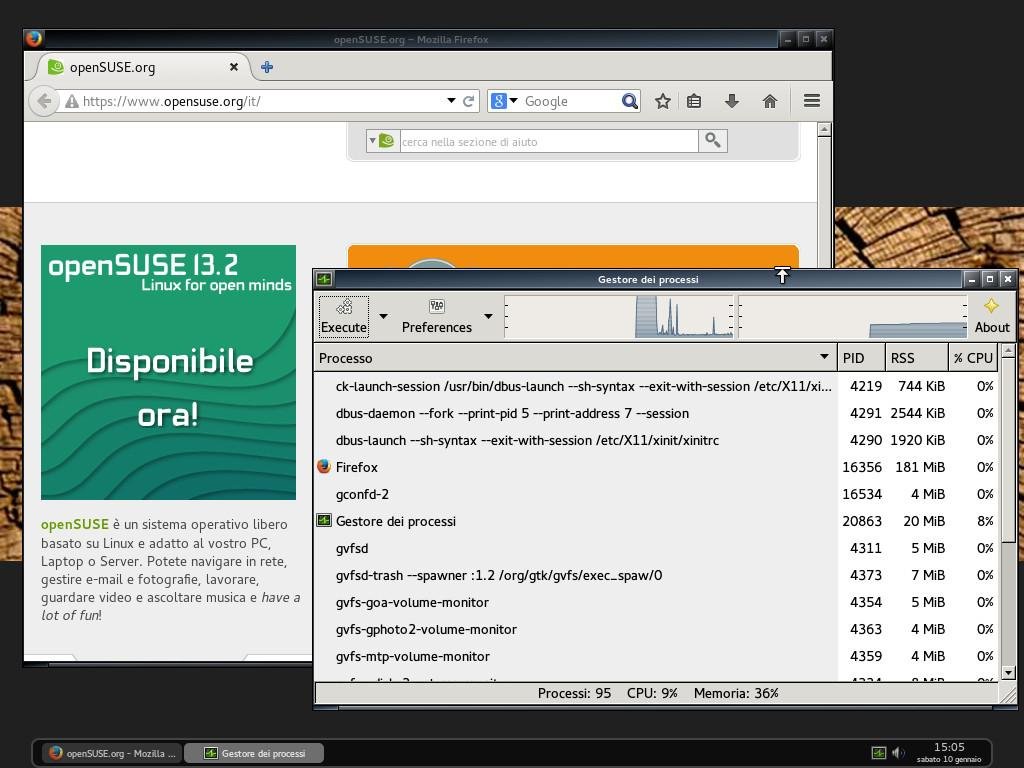Click the Firefox process icon
Screen dimensions: 1024x768
pyautogui.click(x=324, y=466)
